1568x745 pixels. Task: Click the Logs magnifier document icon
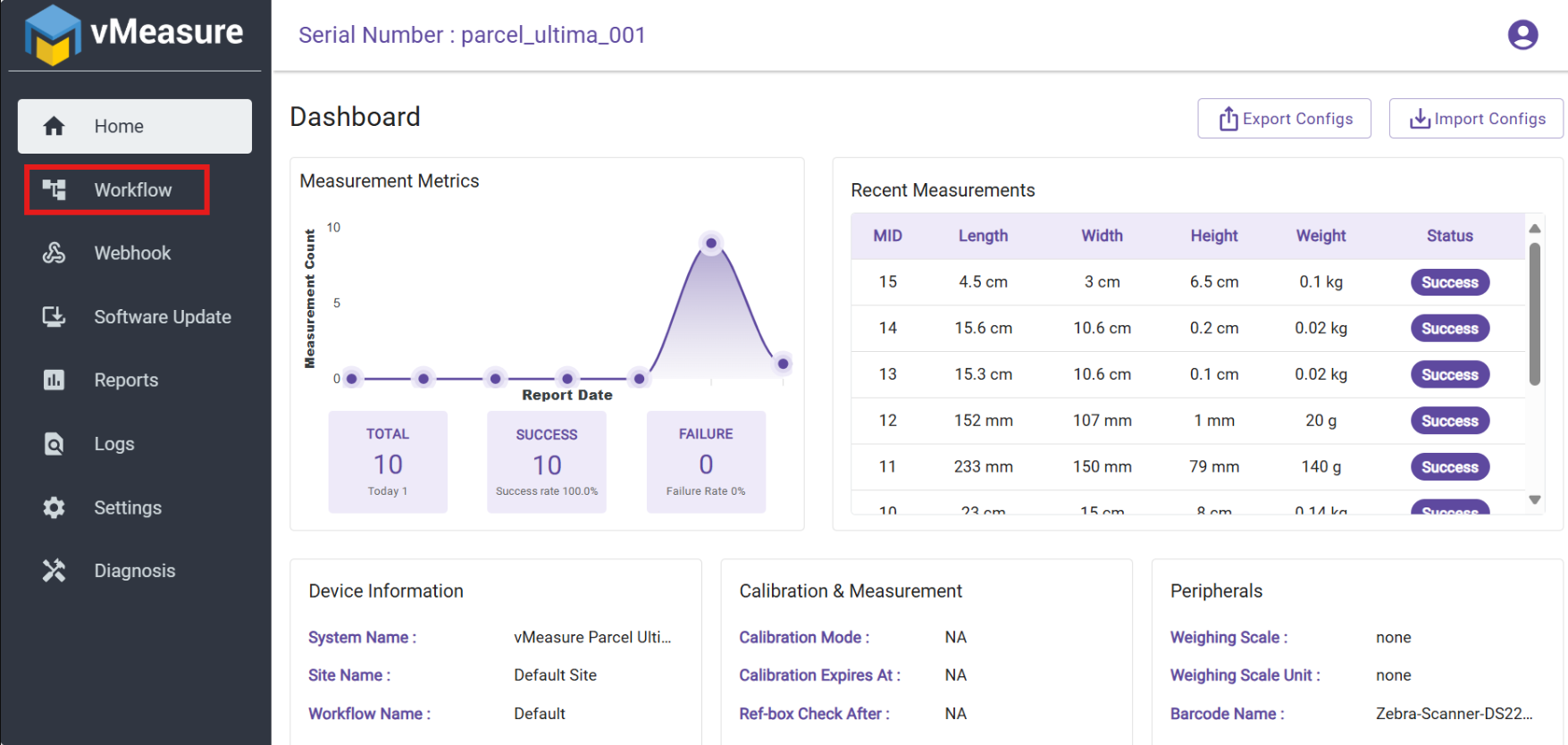click(x=54, y=444)
